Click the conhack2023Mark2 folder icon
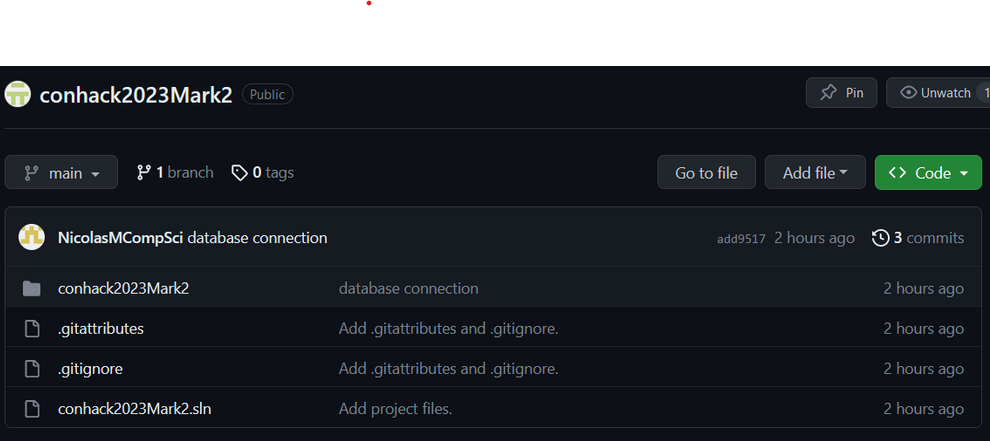990x441 pixels. tap(32, 289)
